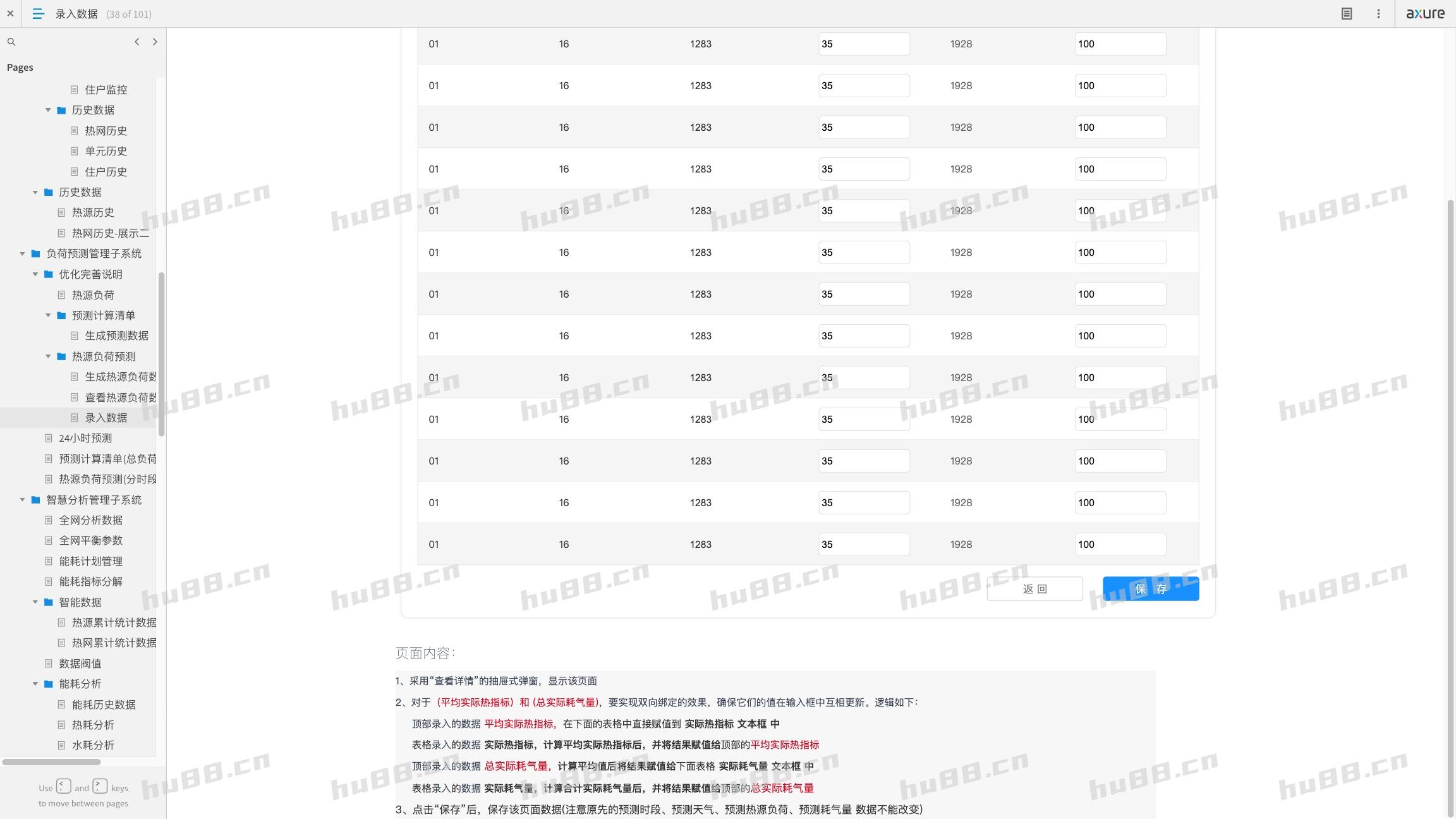
Task: Close the sidebar with X icon
Action: point(10,13)
